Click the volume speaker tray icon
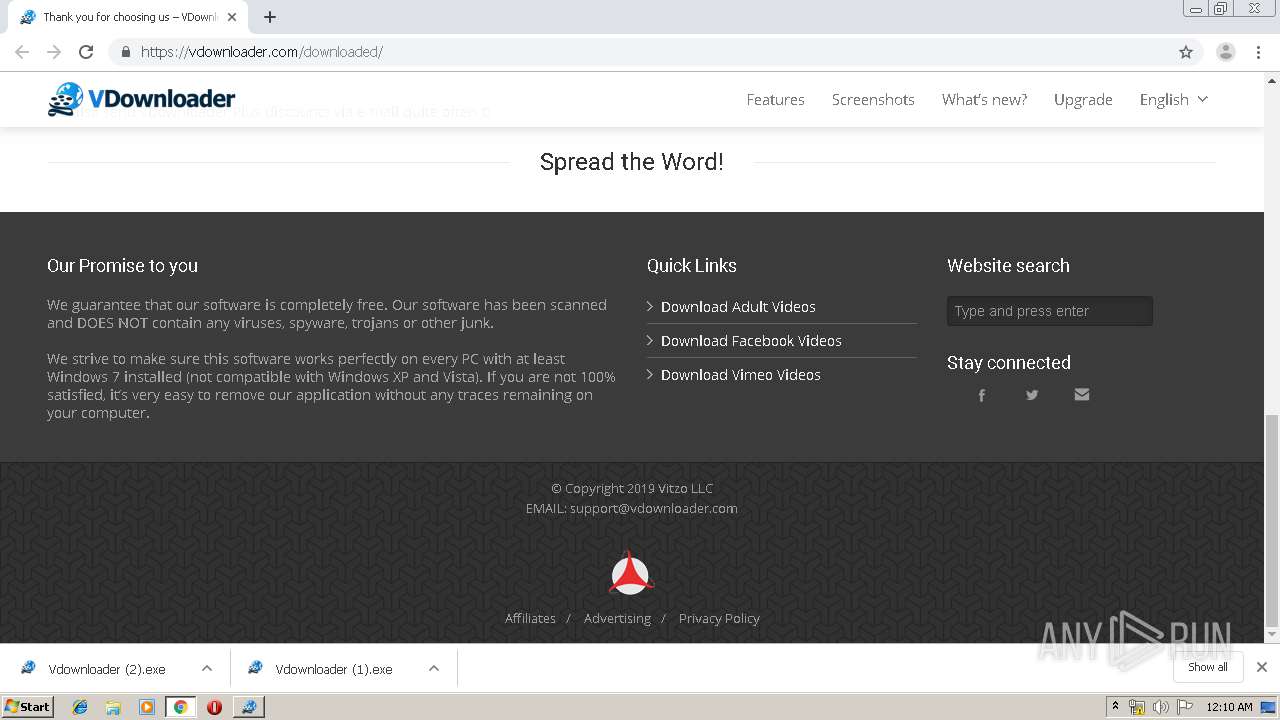 (x=1160, y=707)
